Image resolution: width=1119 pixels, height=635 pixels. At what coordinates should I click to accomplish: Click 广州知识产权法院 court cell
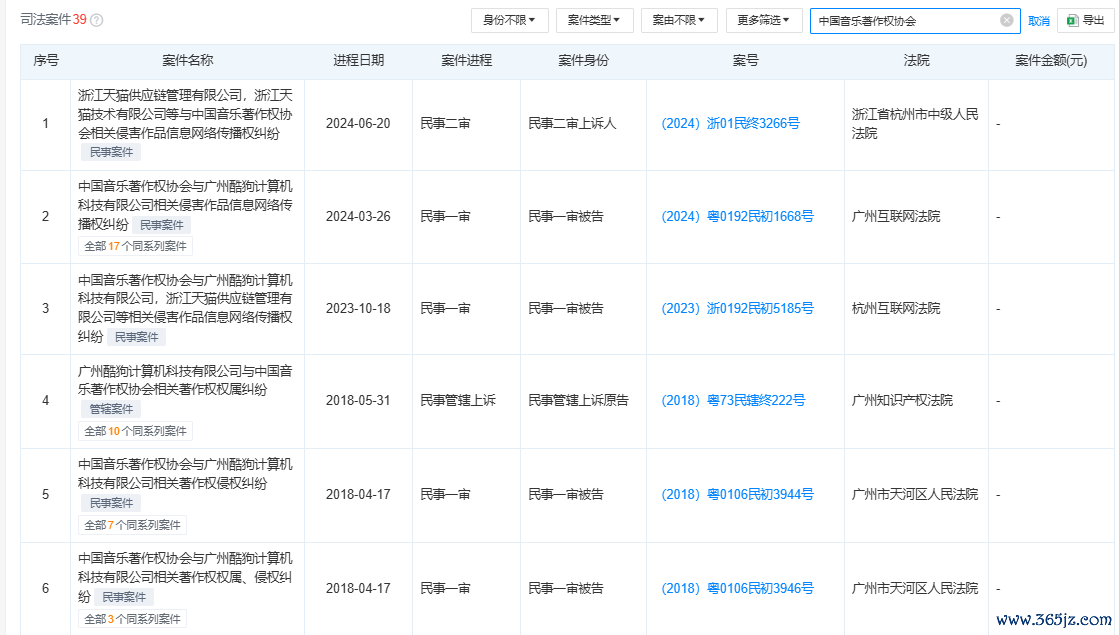[x=902, y=400]
